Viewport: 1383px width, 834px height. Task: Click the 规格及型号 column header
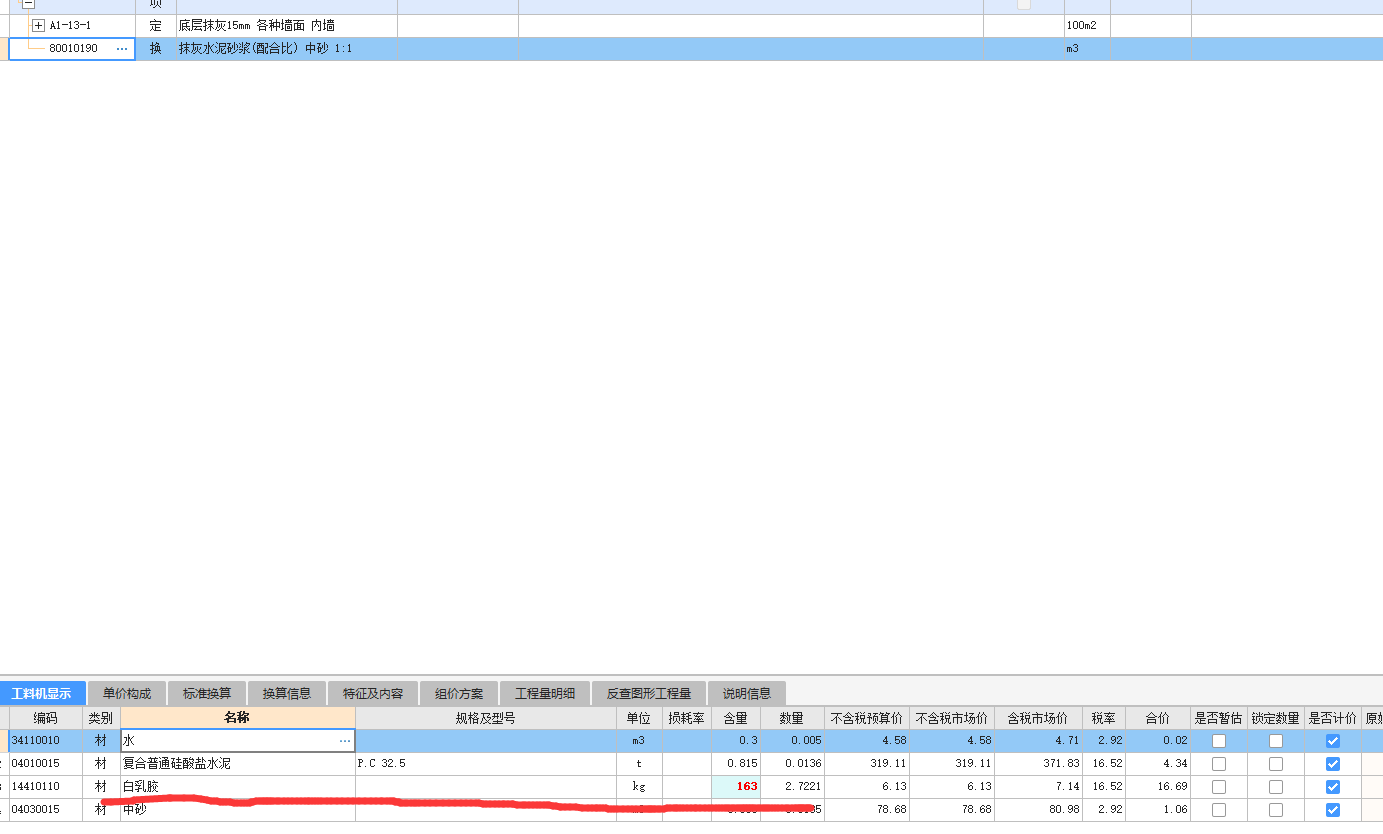pyautogui.click(x=486, y=718)
